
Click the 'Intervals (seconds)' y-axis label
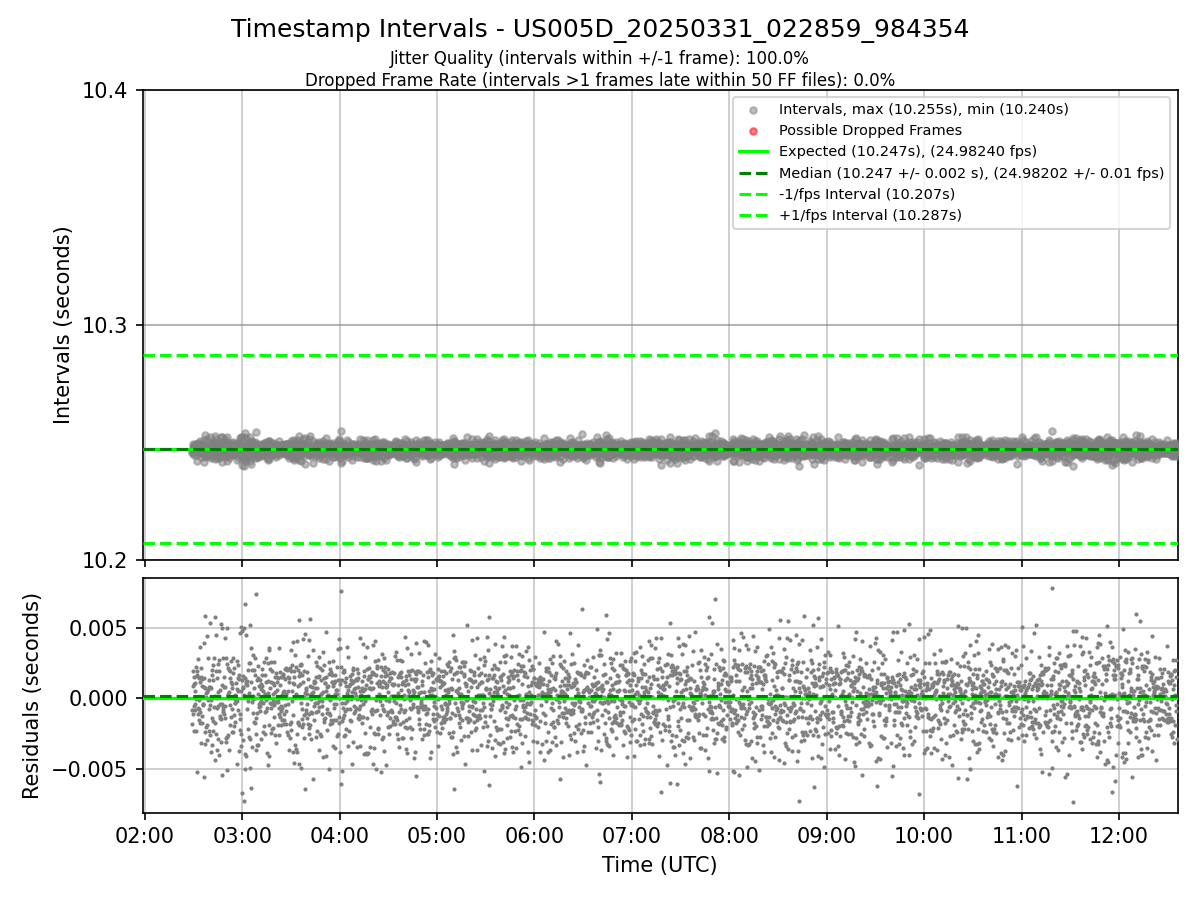(x=63, y=325)
